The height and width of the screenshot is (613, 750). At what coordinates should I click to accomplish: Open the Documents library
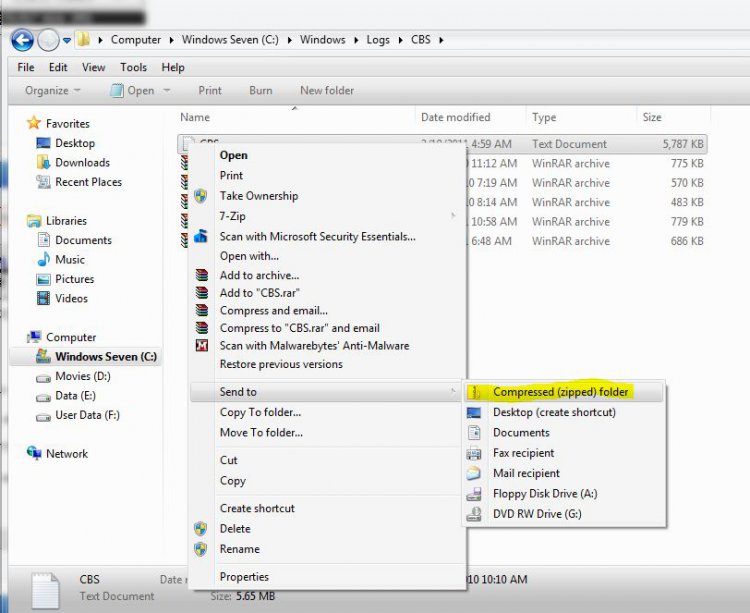click(x=83, y=240)
